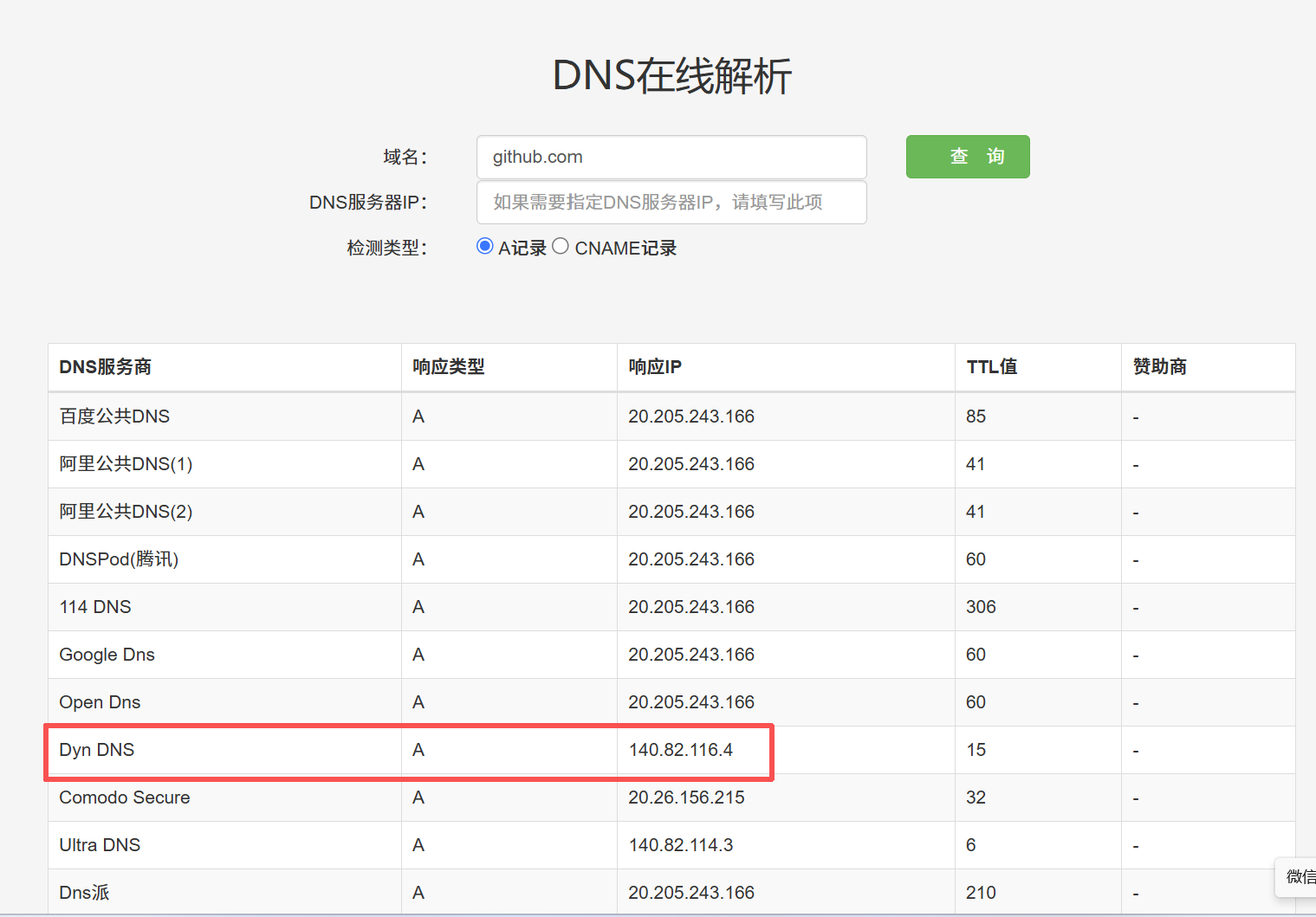Click the Google Dns row entry

pyautogui.click(x=107, y=655)
